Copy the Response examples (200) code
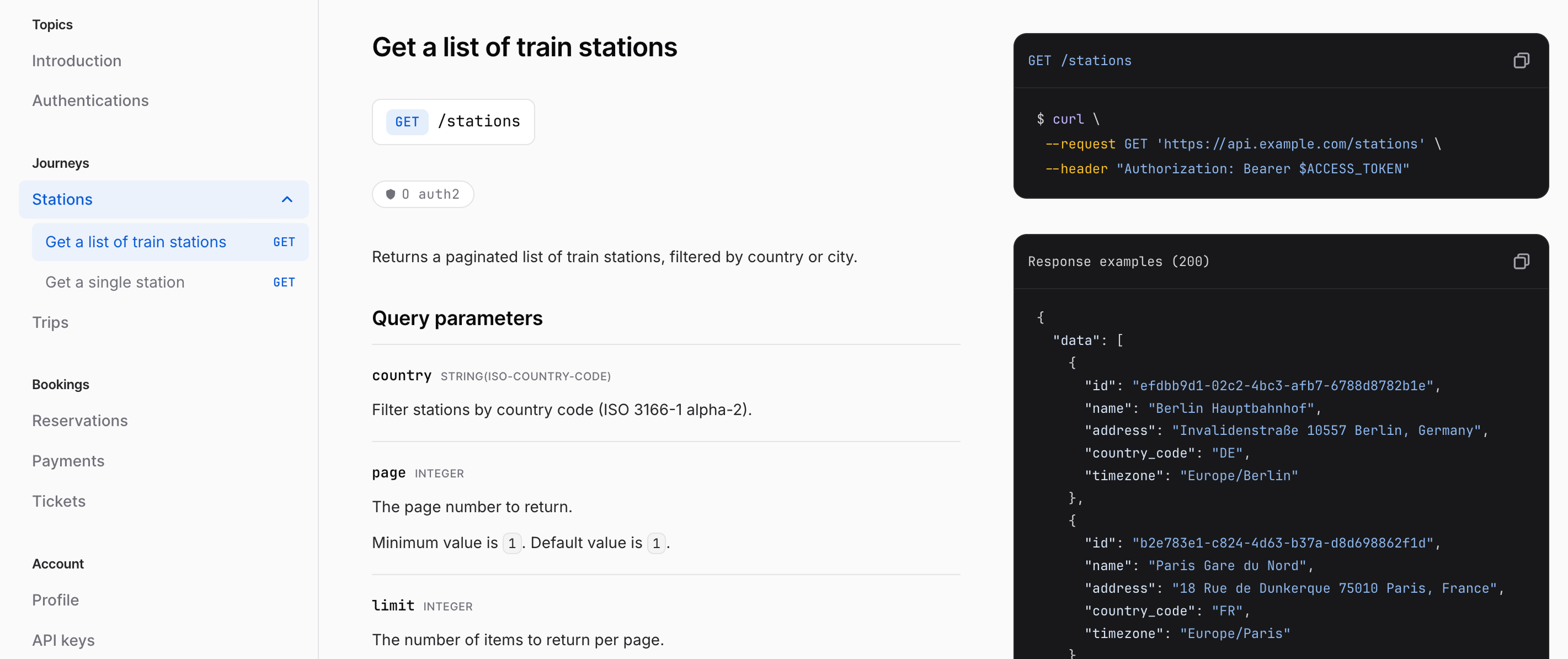This screenshot has width=1568, height=659. [x=1521, y=261]
